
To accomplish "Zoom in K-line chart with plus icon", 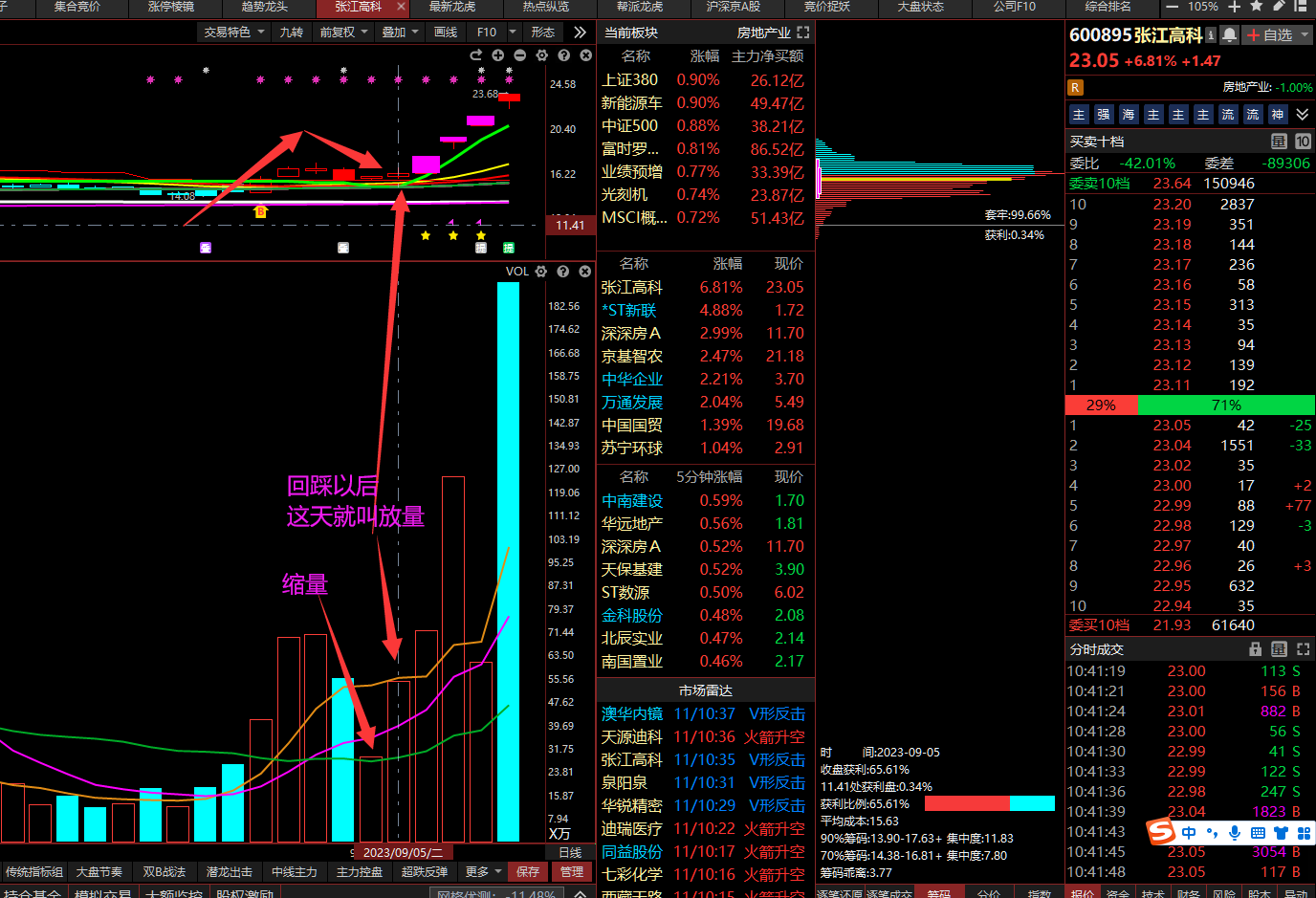I will [x=498, y=55].
